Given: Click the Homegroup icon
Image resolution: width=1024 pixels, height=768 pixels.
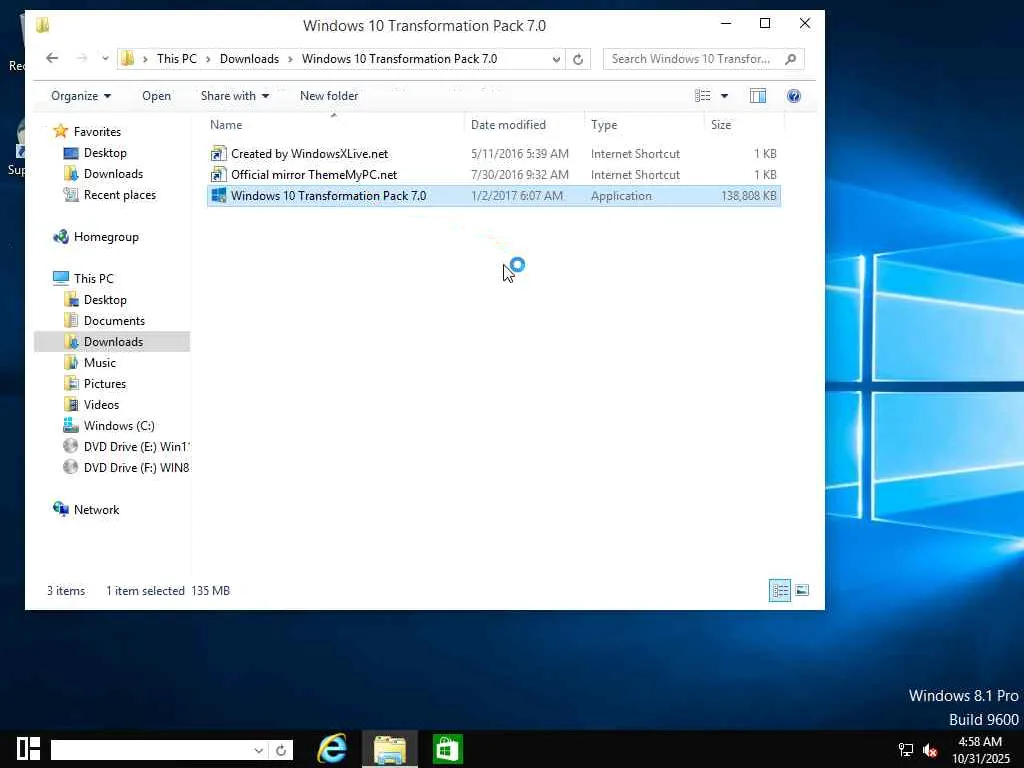Looking at the screenshot, I should coord(61,236).
